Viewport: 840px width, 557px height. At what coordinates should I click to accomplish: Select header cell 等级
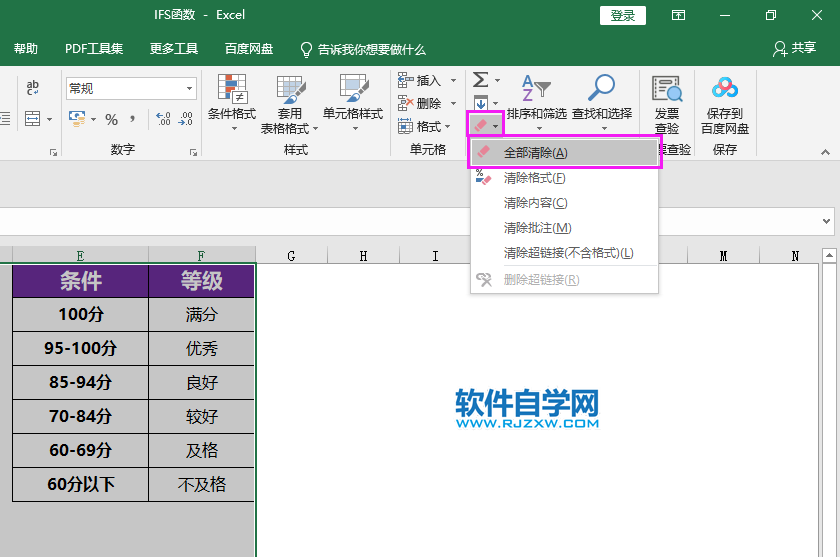click(201, 281)
